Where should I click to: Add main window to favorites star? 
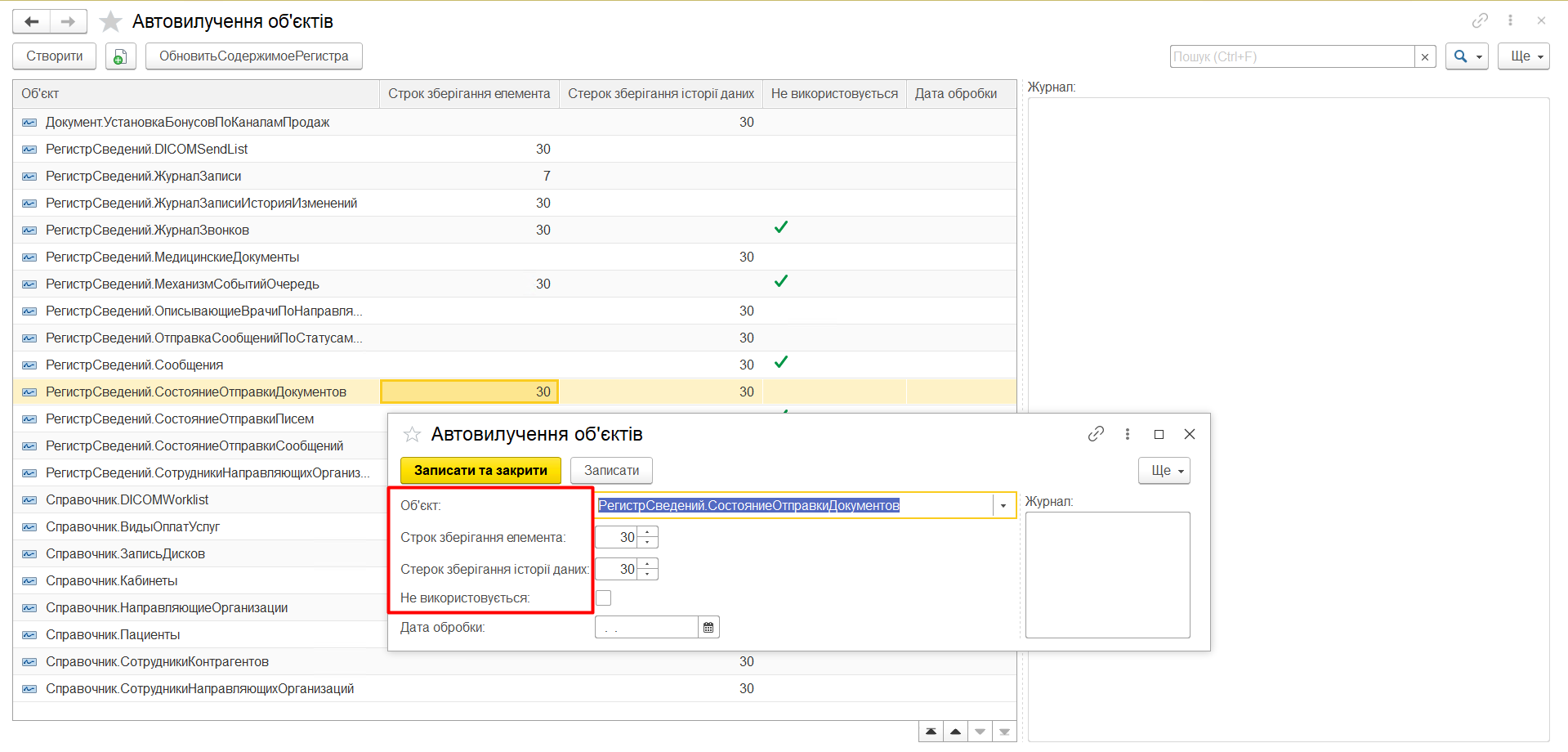point(110,21)
